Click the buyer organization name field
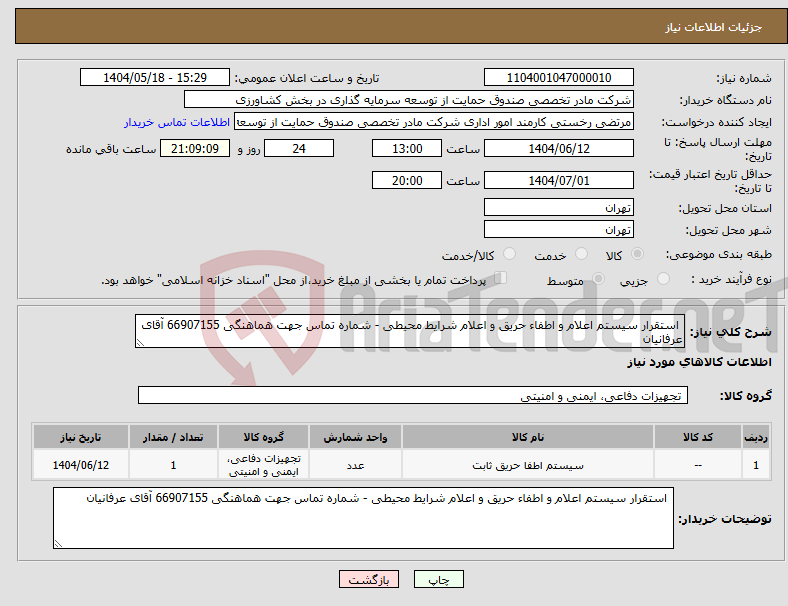This screenshot has height=606, width=788. (409, 99)
